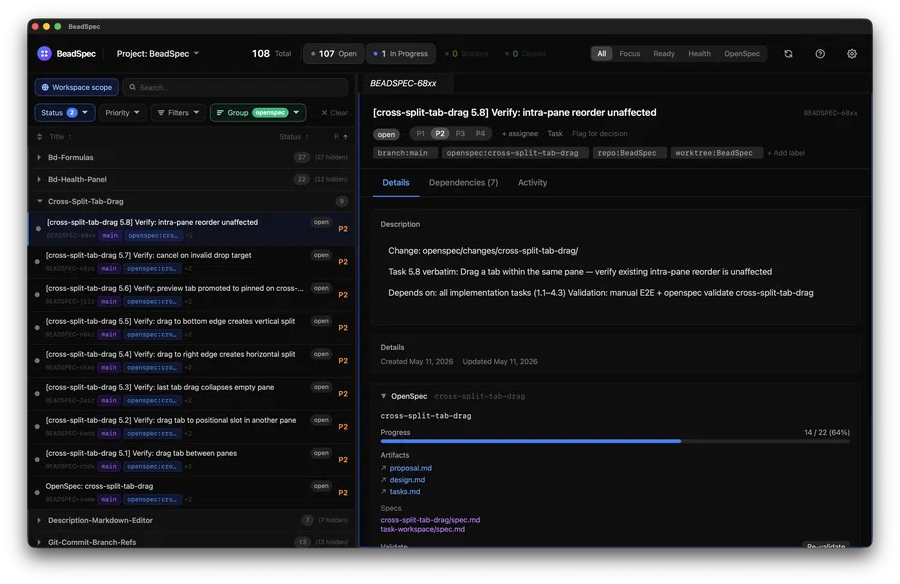The height and width of the screenshot is (584, 900).
Task: Toggle the 0 Blocked status filter
Action: [x=467, y=53]
